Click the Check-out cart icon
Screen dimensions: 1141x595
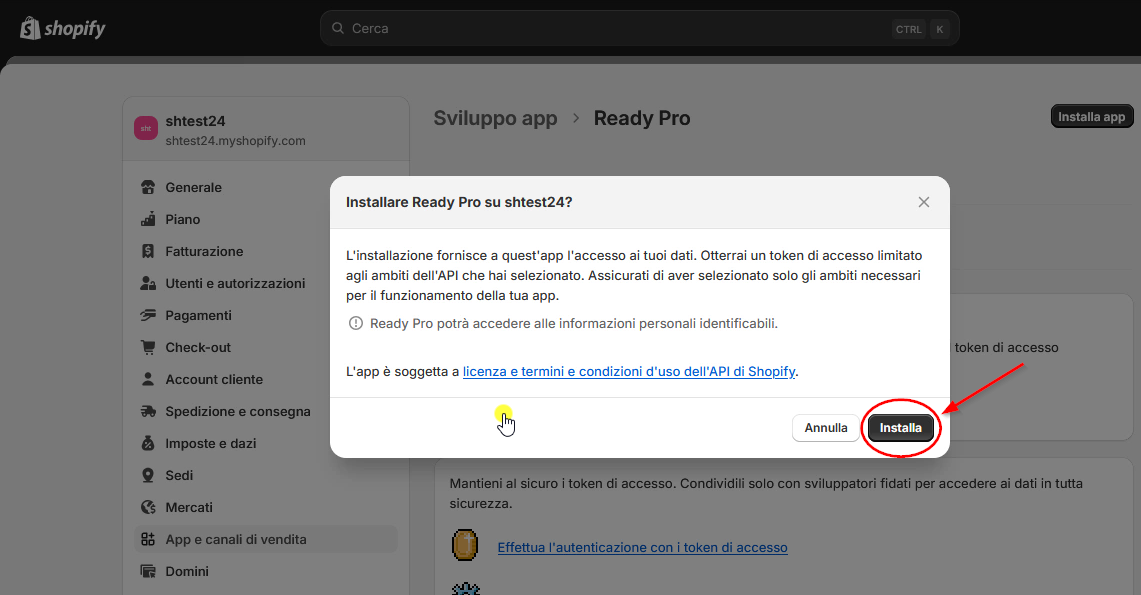pos(148,347)
